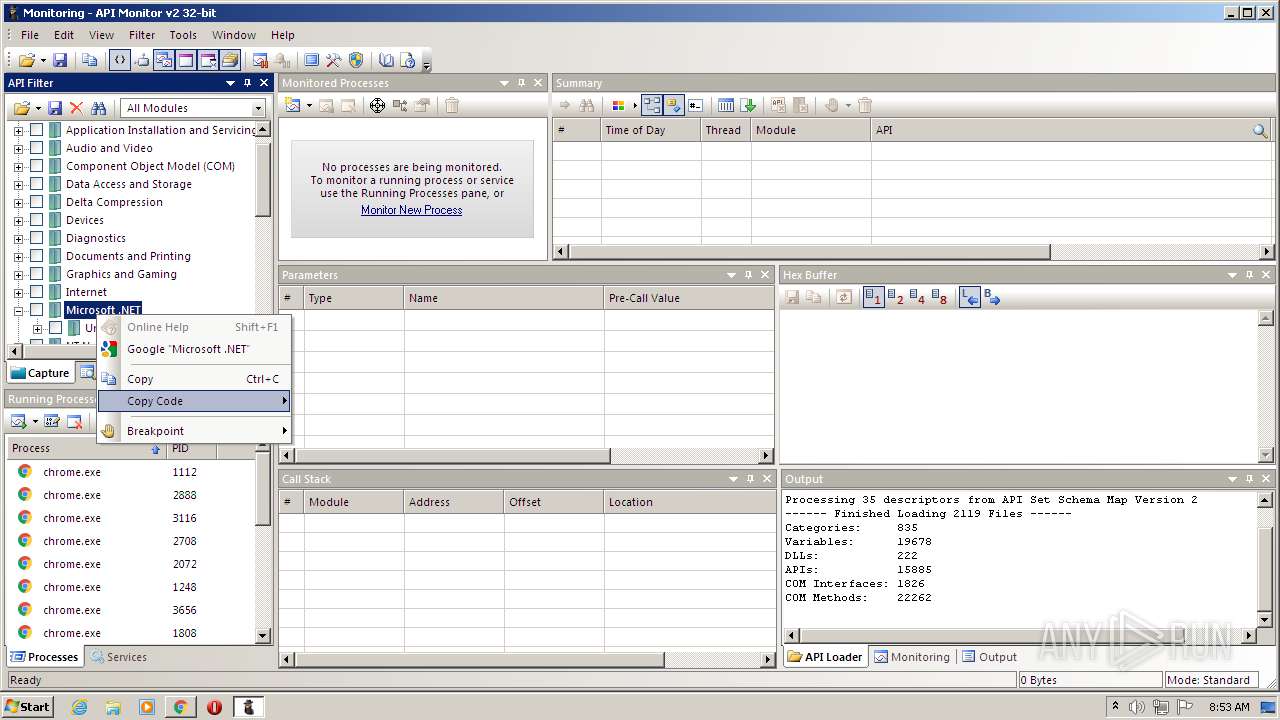Select Breakpoint in context menu

pyautogui.click(x=194, y=431)
